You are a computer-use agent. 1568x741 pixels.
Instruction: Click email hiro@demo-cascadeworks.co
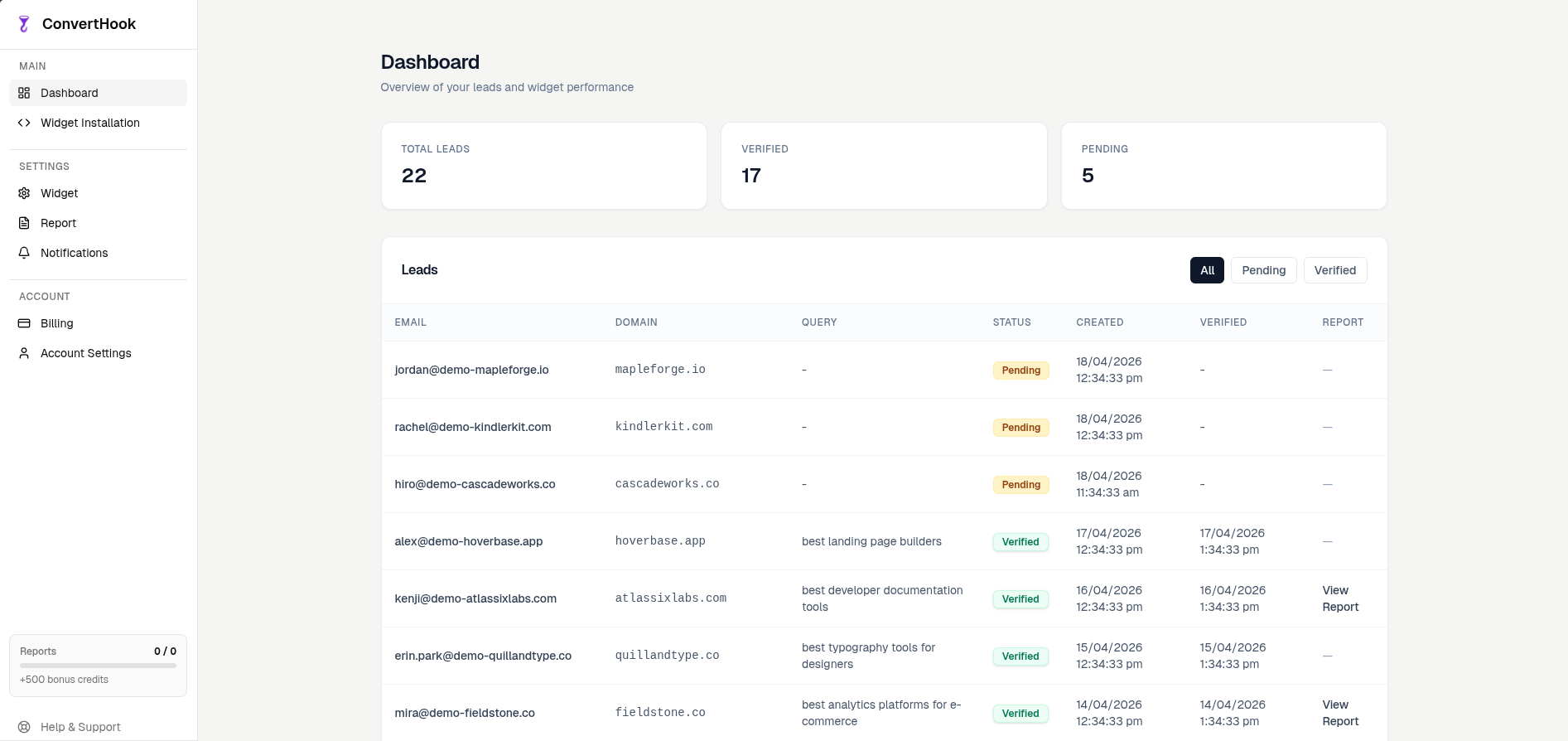coord(475,484)
